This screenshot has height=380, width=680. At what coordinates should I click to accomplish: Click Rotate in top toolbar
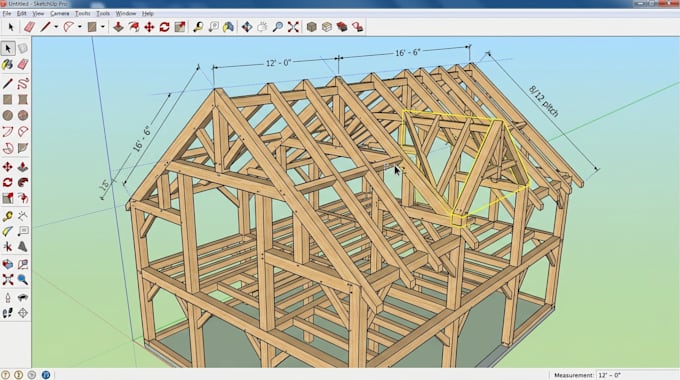[164, 27]
